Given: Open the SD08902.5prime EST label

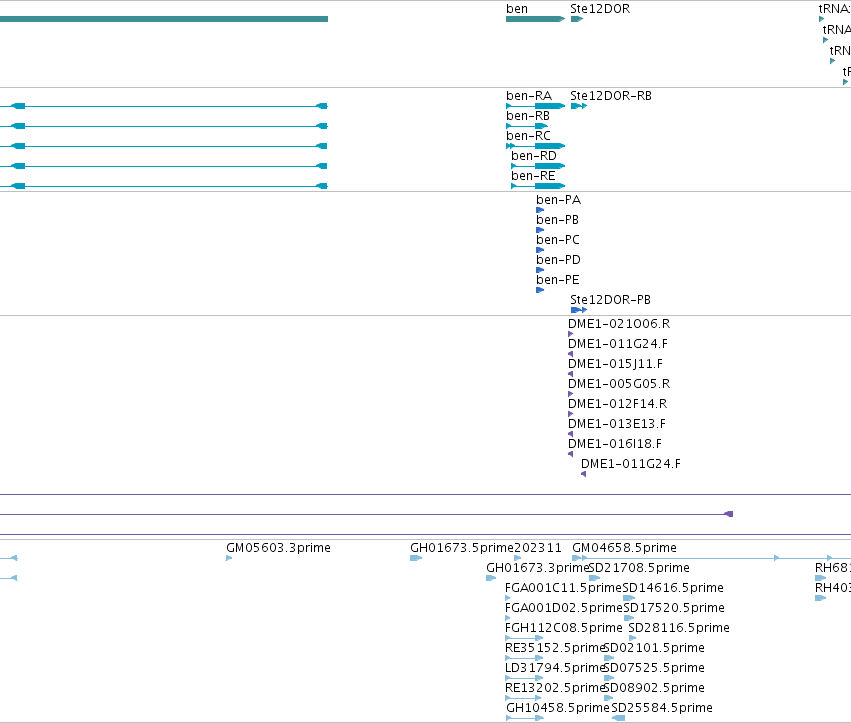Looking at the screenshot, I should pos(655,688).
